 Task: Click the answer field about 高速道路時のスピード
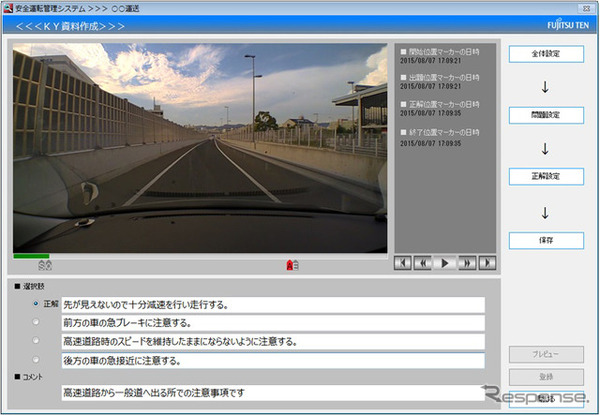click(x=273, y=341)
